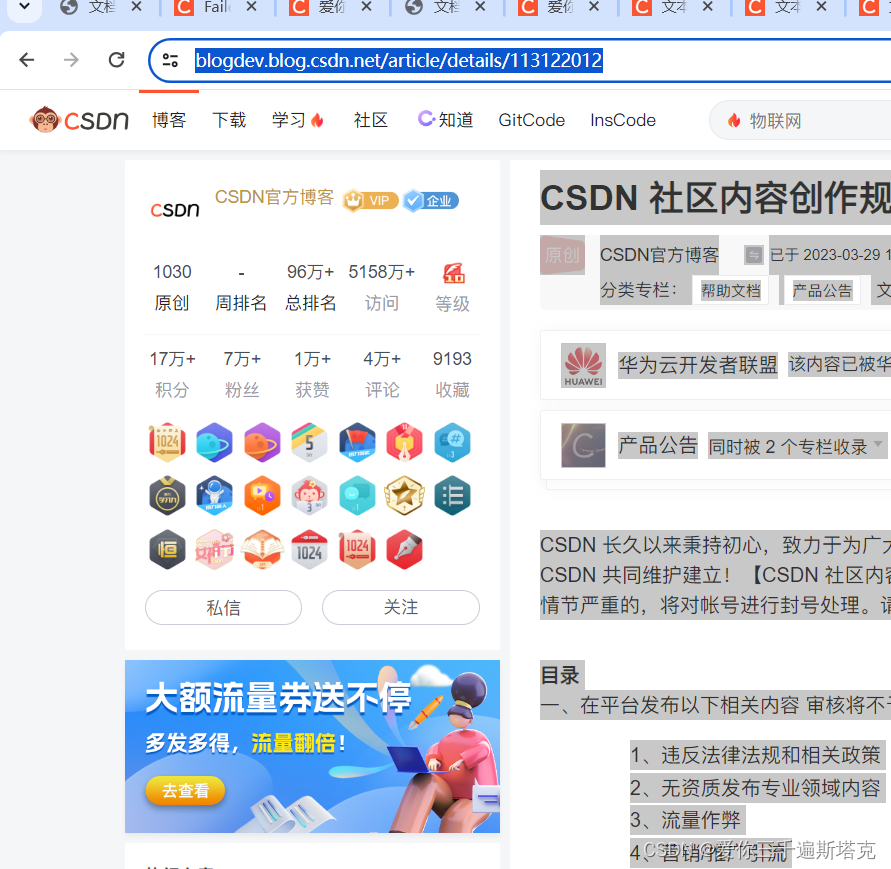This screenshot has width=891, height=869.
Task: Click the 大额流量券 promotional banner
Action: point(313,746)
